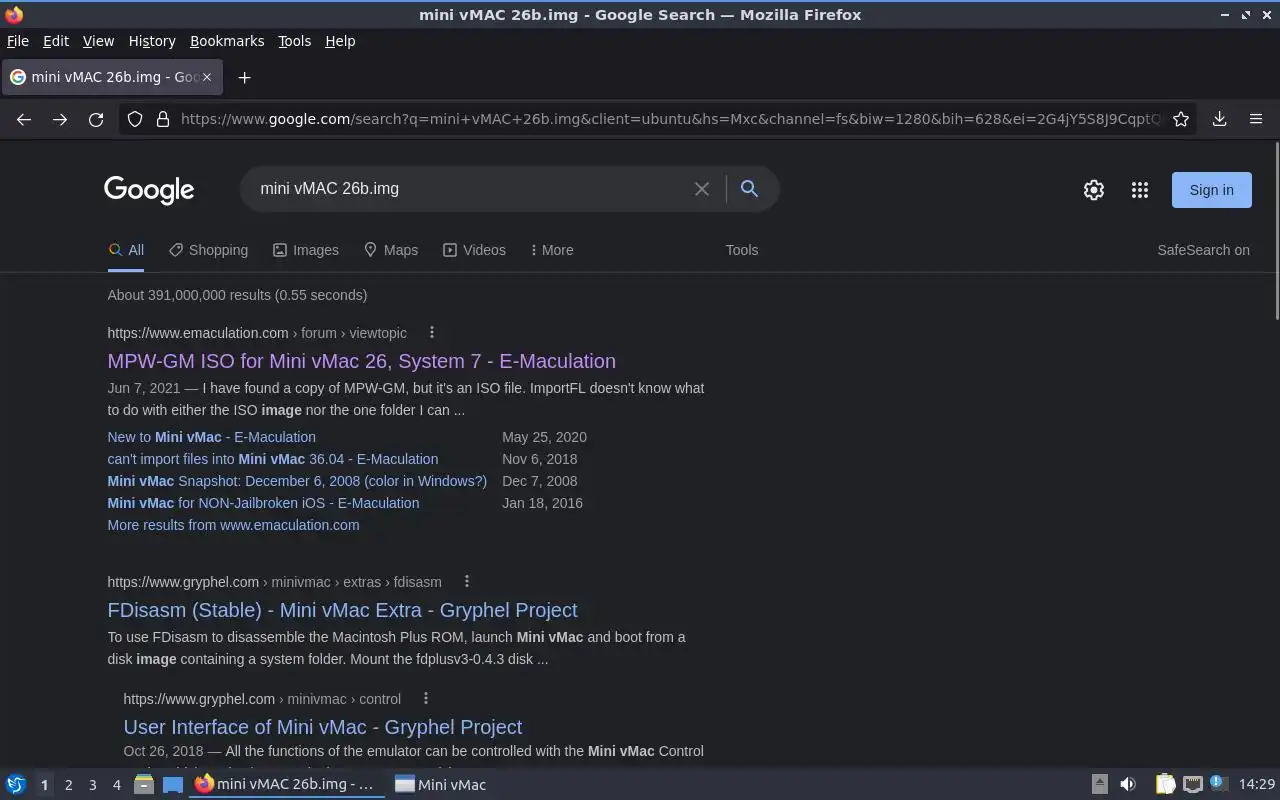This screenshot has width=1280, height=800.
Task: Open Google quick settings gear
Action: tap(1094, 190)
